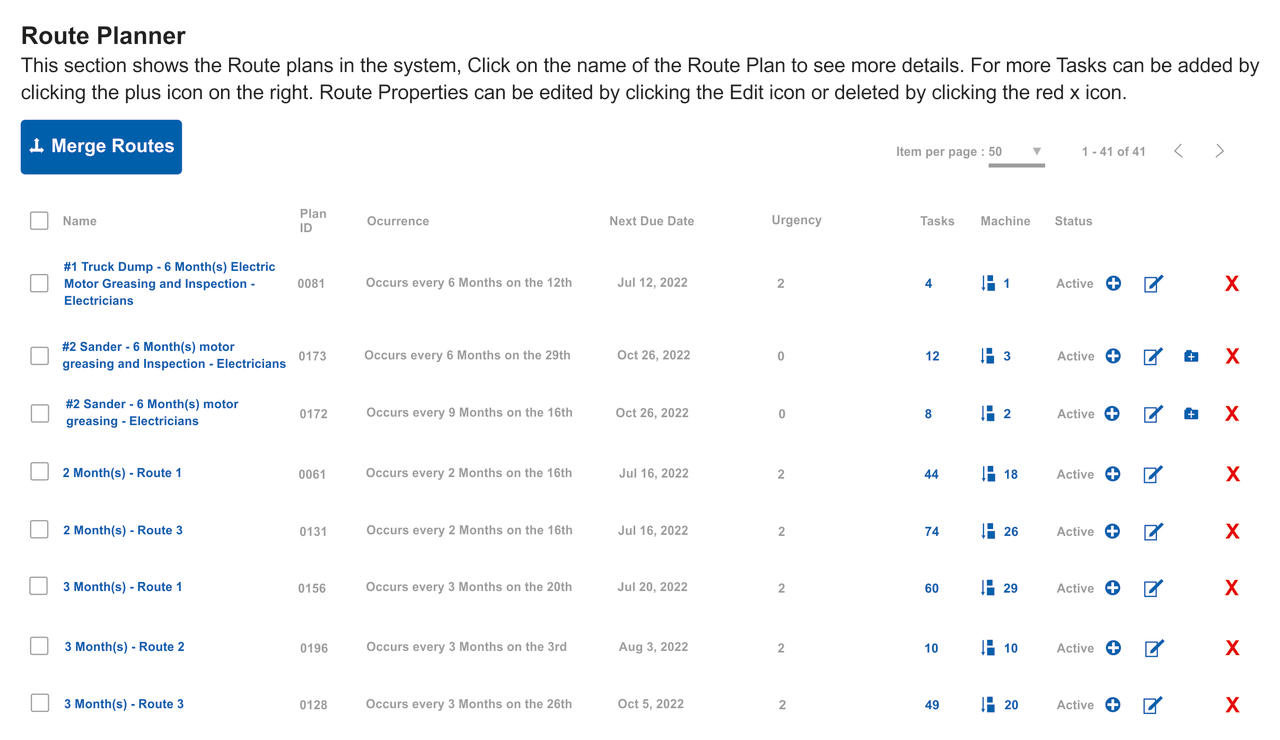Click the Ocurrence column header
Screen dimensions: 1280x740
(398, 221)
